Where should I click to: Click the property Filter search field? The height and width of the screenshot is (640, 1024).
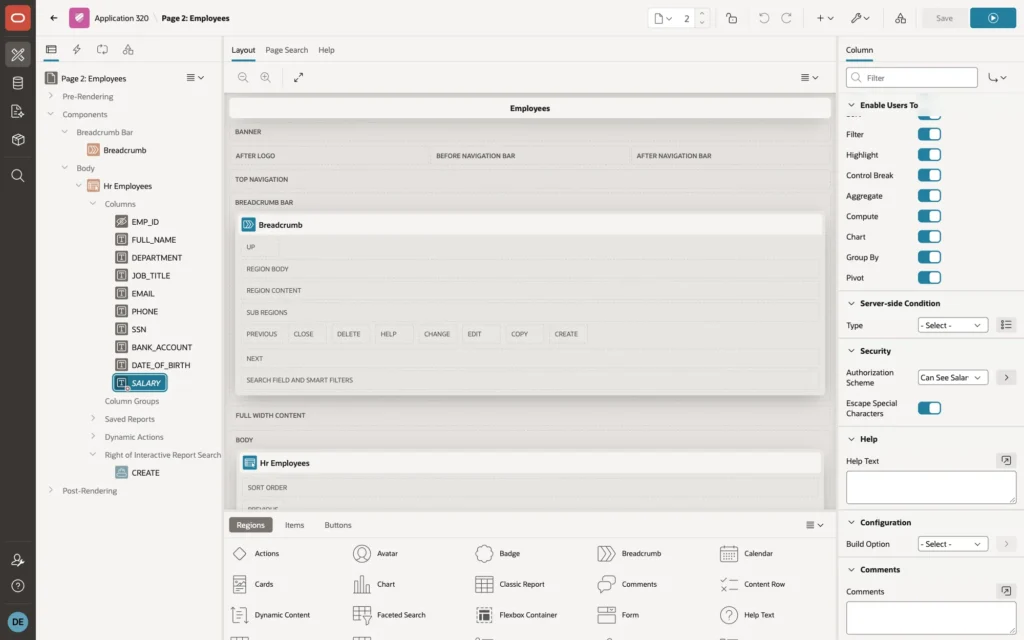coord(912,78)
